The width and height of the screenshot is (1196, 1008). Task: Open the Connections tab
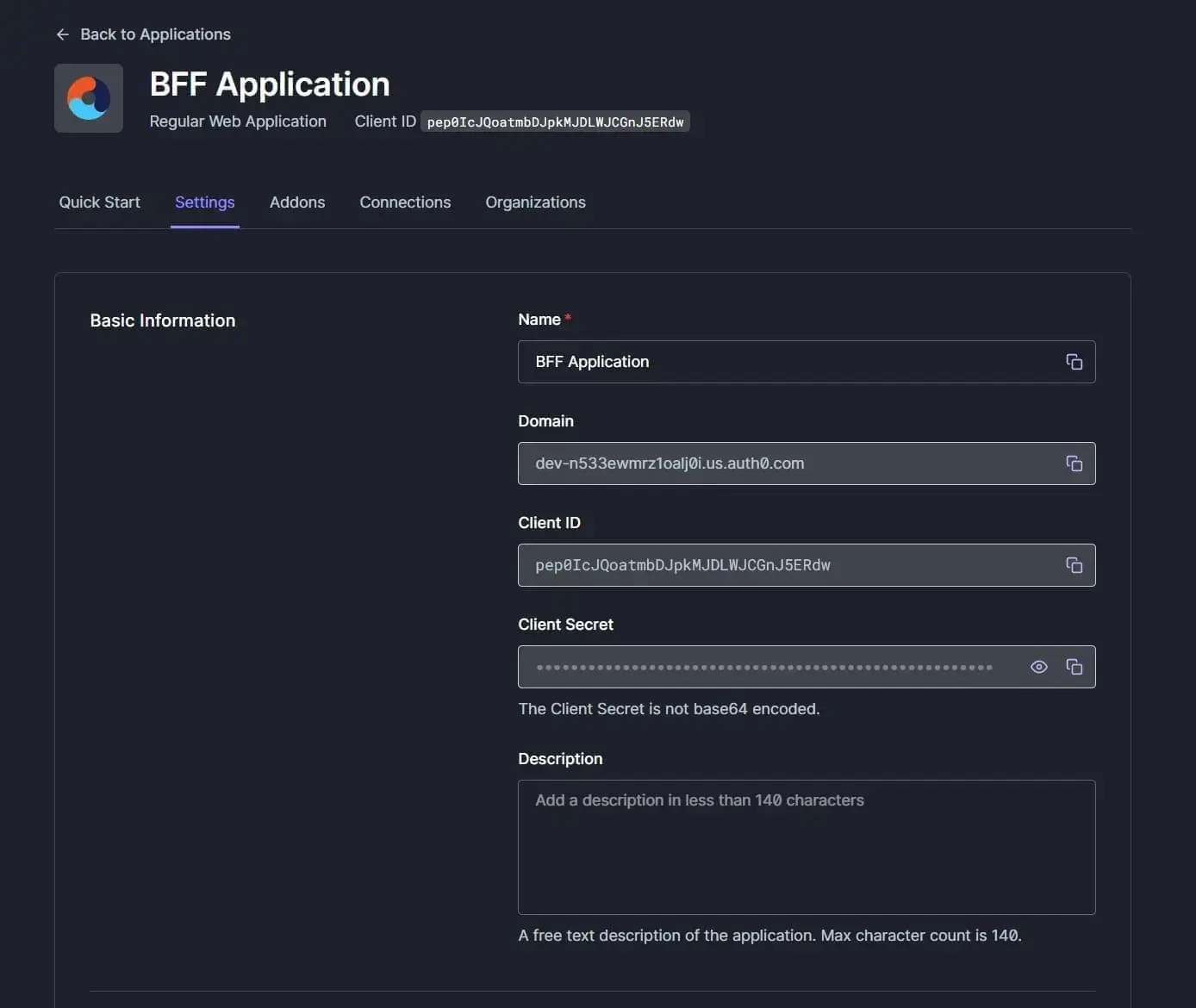click(405, 202)
